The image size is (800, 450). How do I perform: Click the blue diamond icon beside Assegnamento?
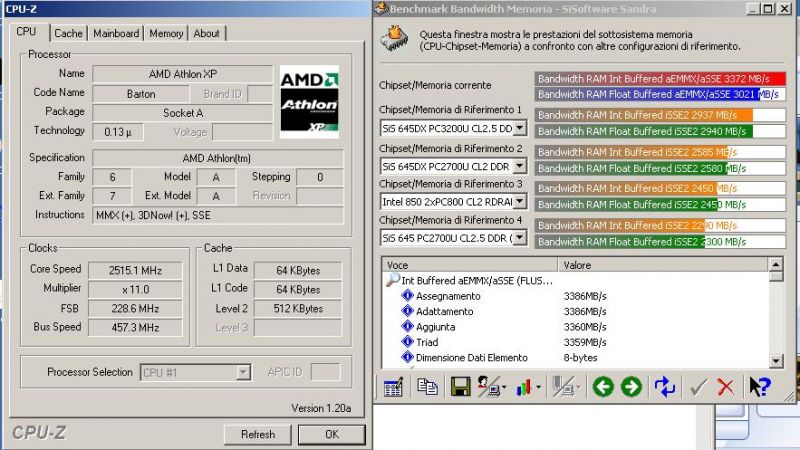click(407, 295)
